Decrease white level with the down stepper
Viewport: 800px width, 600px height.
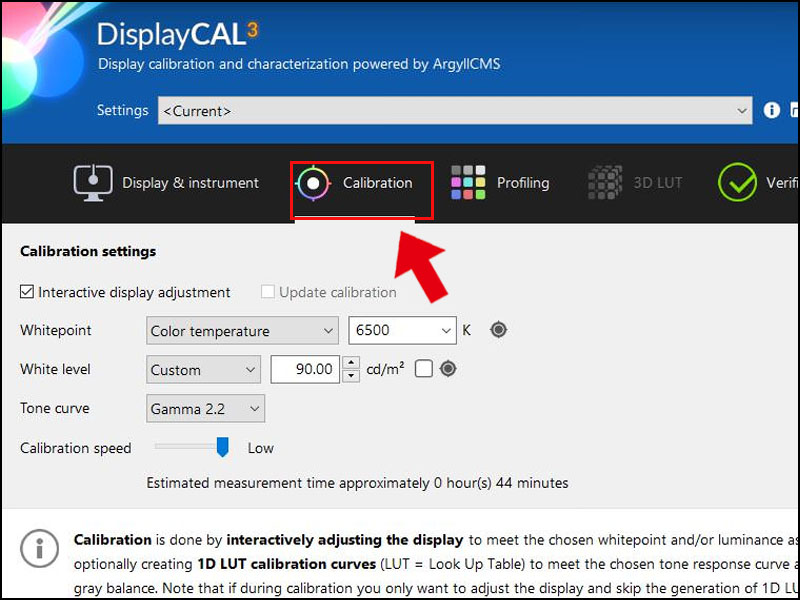pyautogui.click(x=351, y=376)
